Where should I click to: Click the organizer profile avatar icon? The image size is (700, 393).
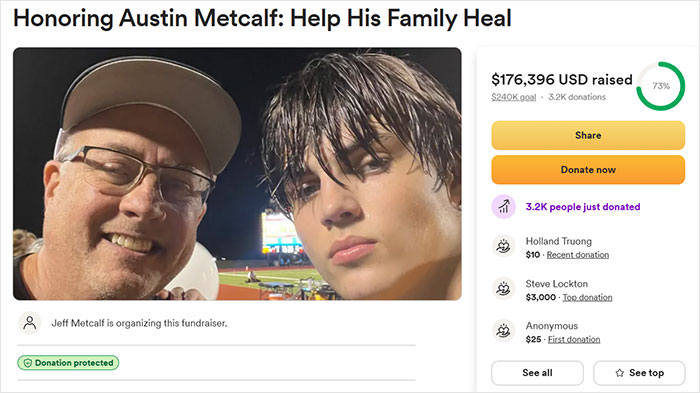tap(29, 323)
